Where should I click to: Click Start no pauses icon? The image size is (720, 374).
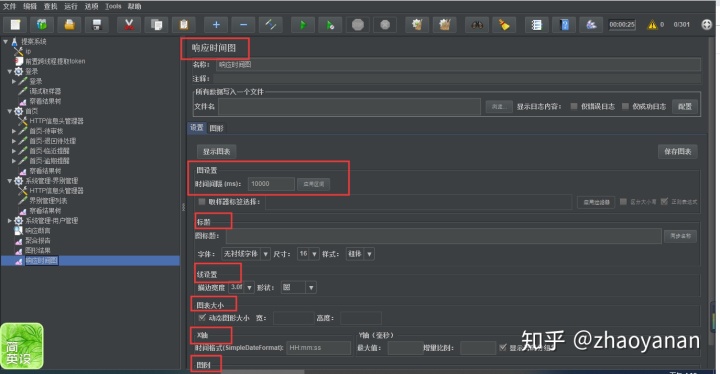pyautogui.click(x=331, y=24)
